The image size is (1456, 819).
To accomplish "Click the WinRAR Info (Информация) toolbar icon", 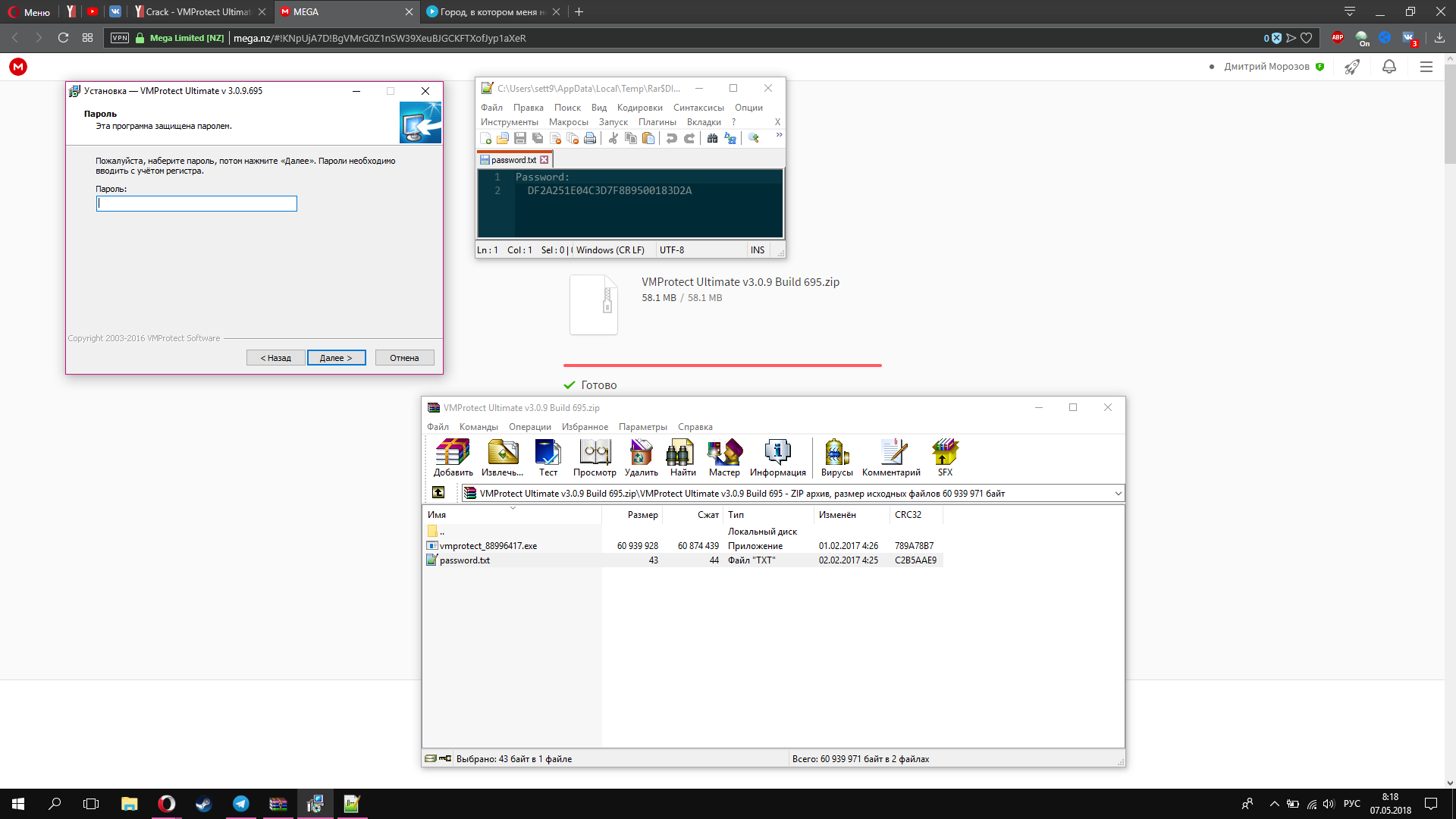I will [777, 457].
